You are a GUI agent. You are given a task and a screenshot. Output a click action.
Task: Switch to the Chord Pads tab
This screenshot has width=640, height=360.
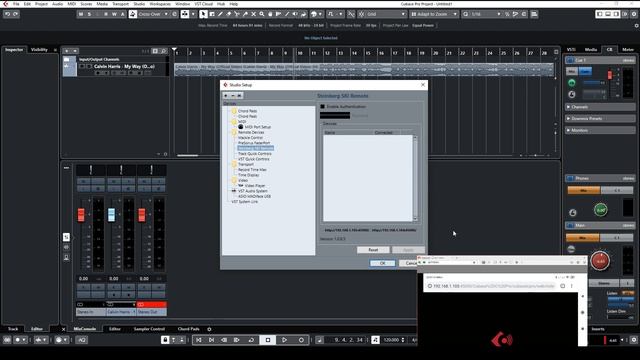tap(189, 329)
